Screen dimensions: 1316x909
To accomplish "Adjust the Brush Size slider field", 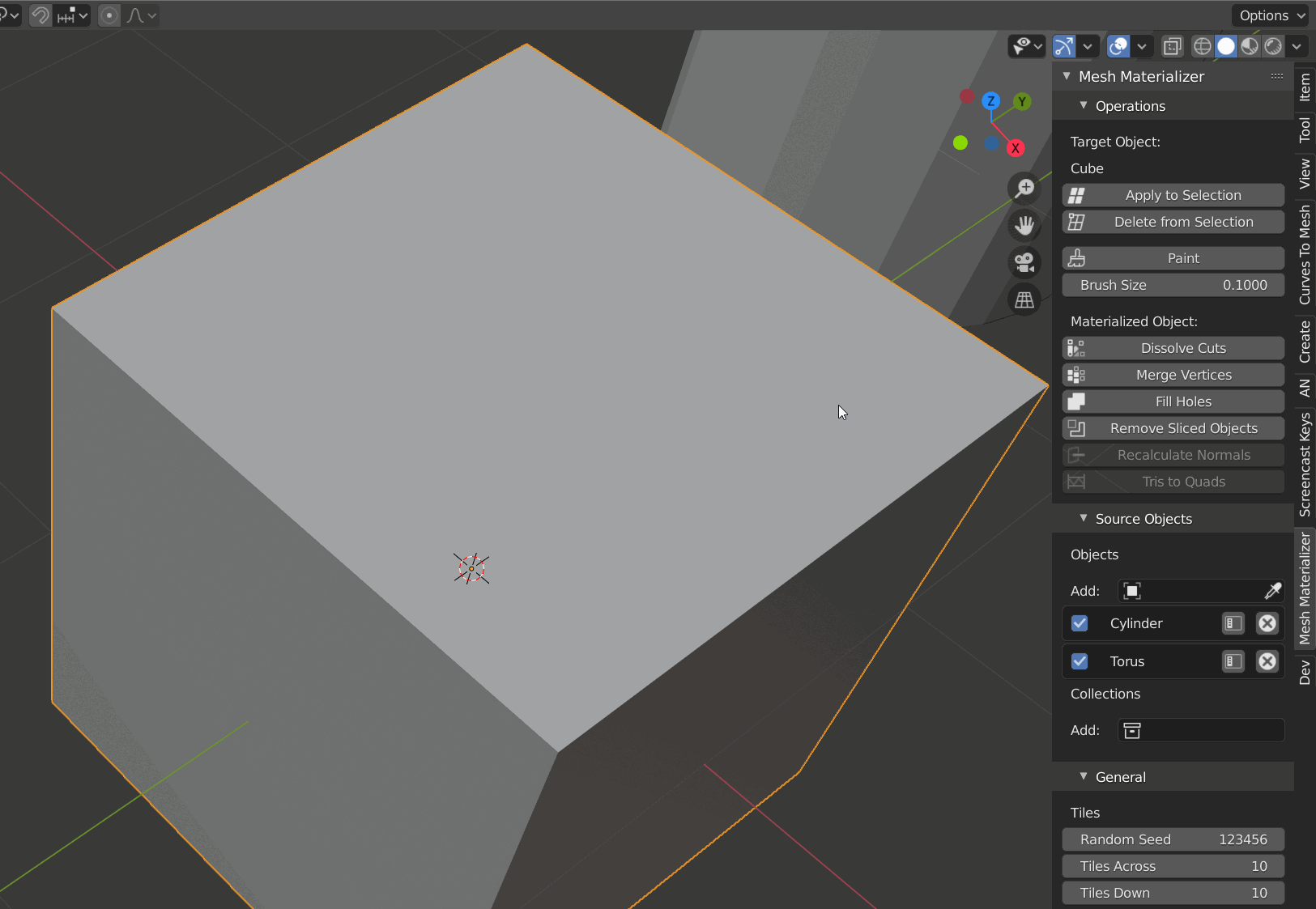I will coord(1173,285).
